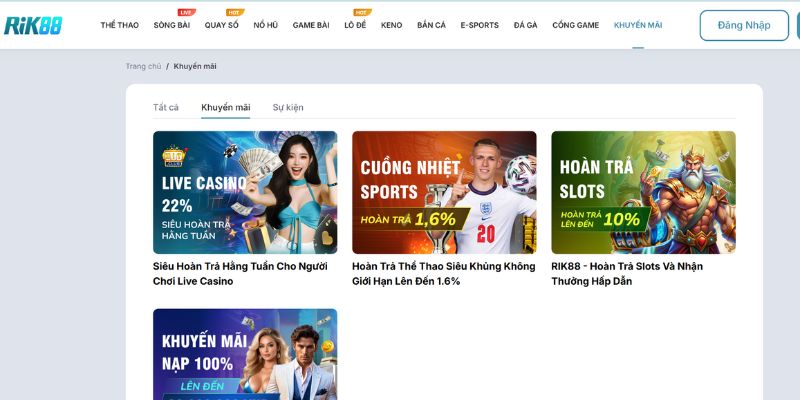Open the Cổng Game menu
Image resolution: width=800 pixels, height=400 pixels.
[x=574, y=25]
